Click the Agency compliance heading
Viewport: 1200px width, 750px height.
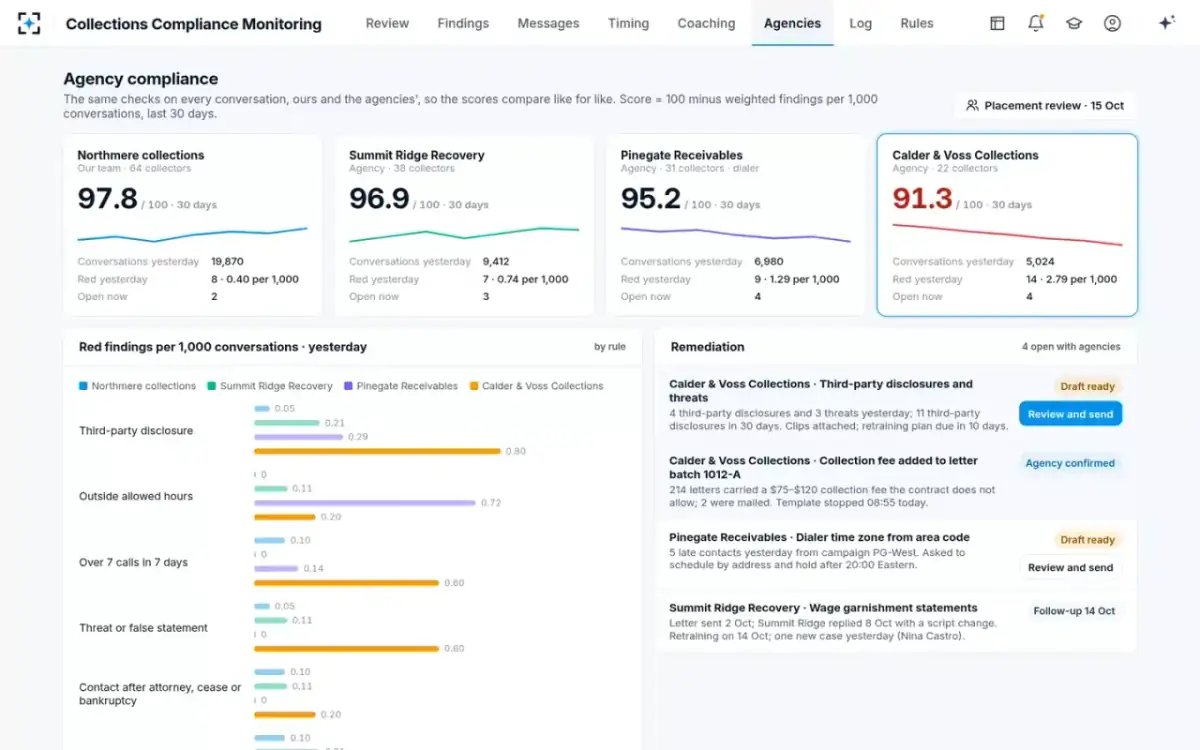pos(140,79)
